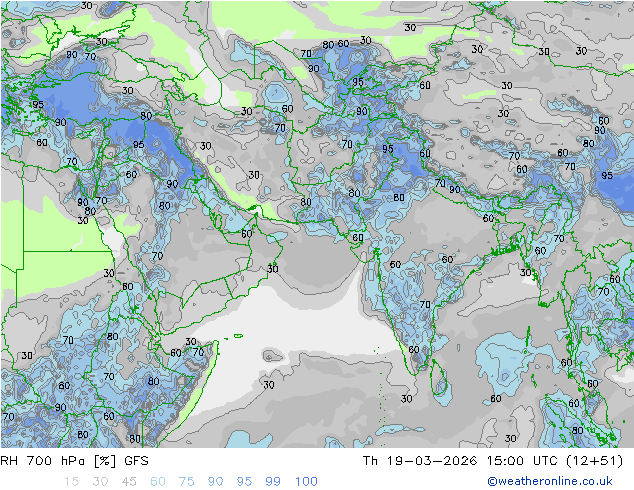This screenshot has width=634, height=490.
Task: Click the date "Th 19-03-2026"
Action: [420, 461]
